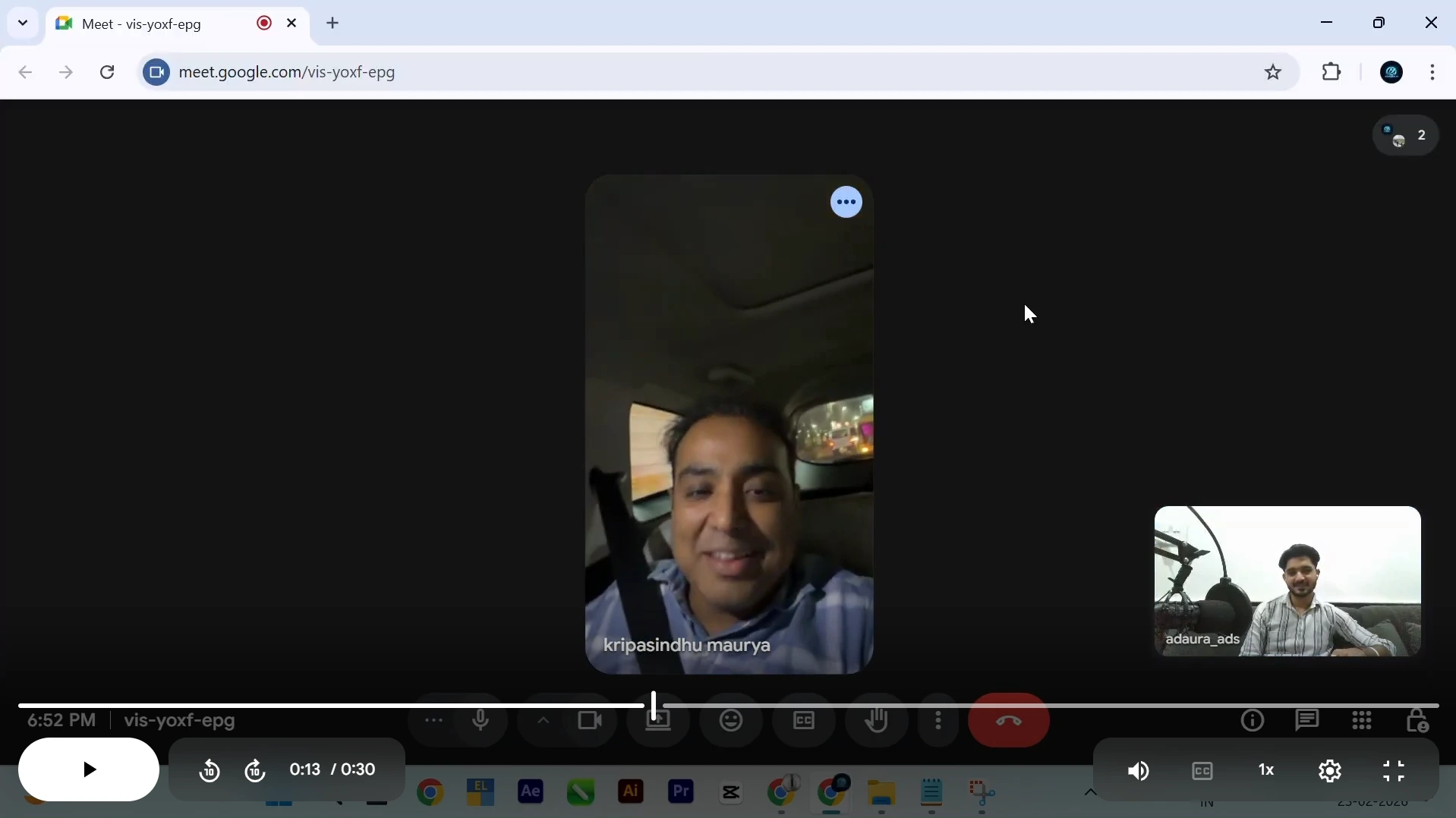1456x818 pixels.
Task: Turn off the Meet camera
Action: point(590,722)
